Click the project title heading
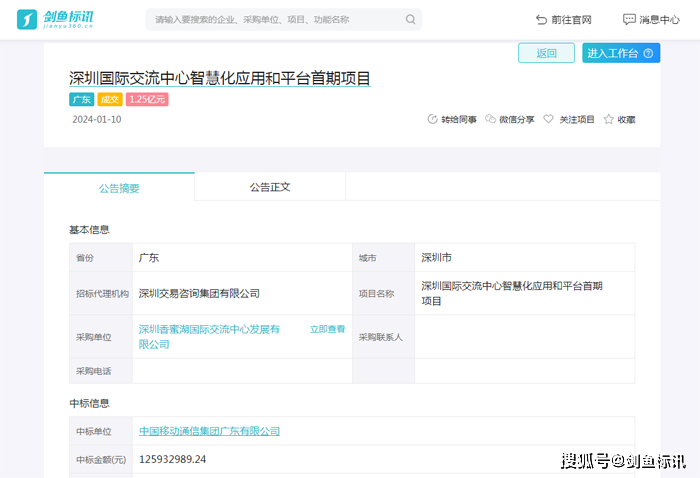Screen dimensions: 700x478 tap(220, 78)
